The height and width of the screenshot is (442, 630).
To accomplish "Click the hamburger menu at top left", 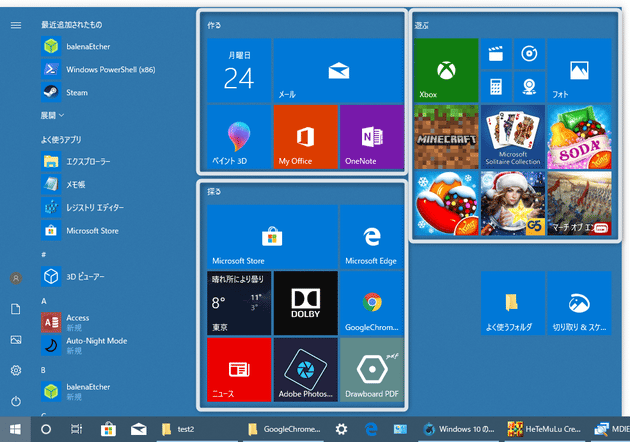I will point(16,25).
